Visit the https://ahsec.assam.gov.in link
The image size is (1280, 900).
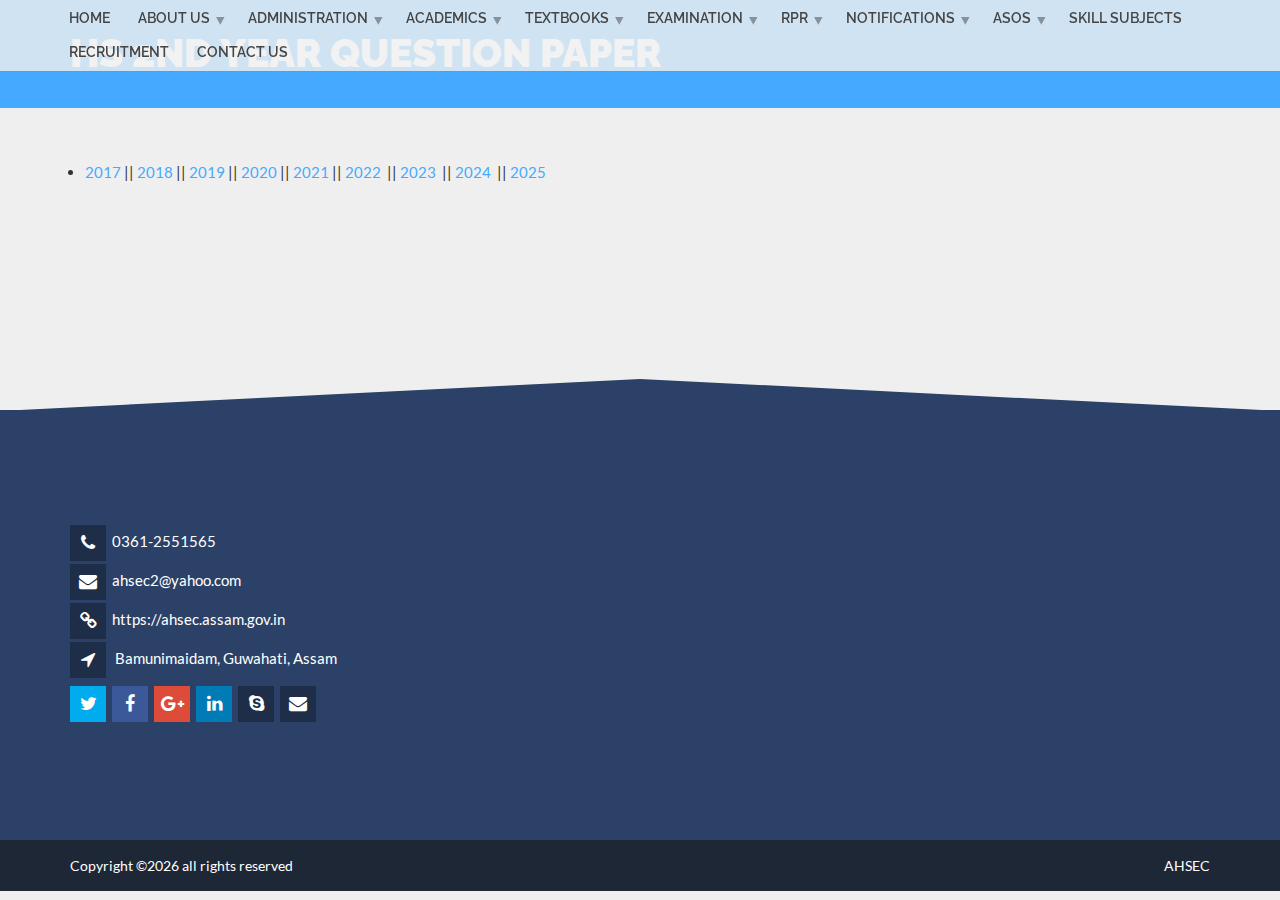(199, 619)
